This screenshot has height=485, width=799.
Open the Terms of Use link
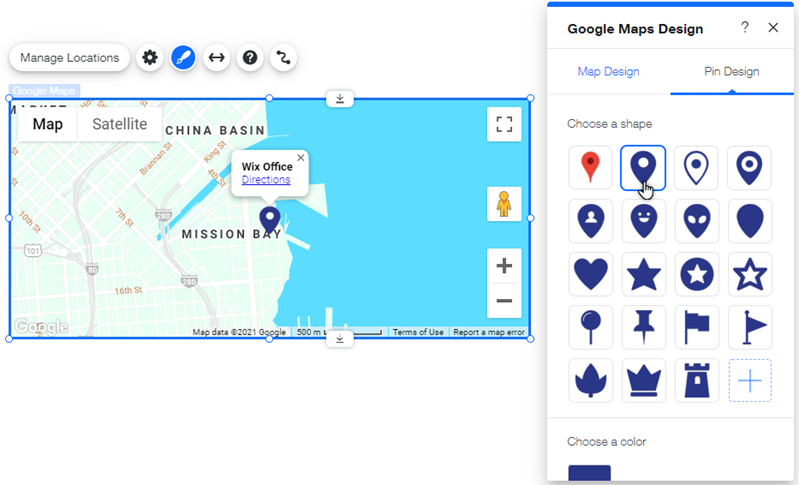tap(418, 332)
